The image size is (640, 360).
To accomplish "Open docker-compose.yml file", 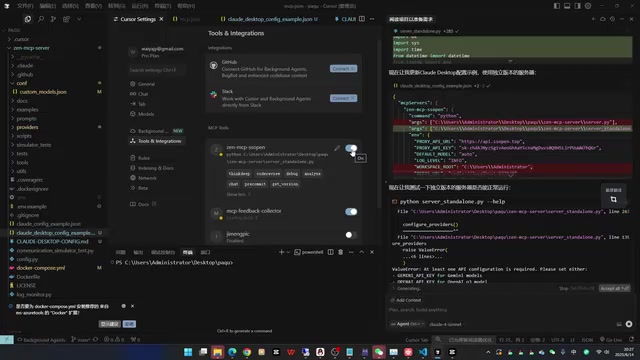I will [x=40, y=268].
